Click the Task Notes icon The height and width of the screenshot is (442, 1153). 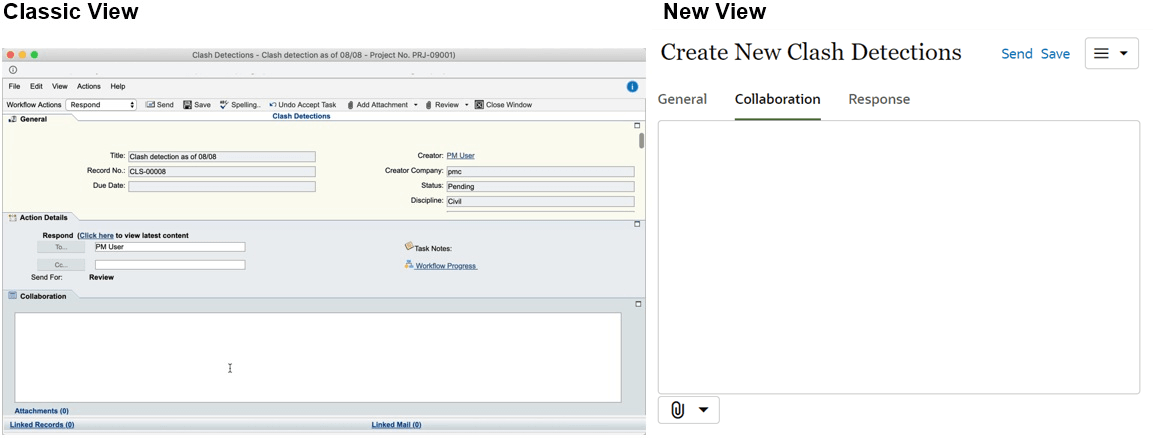tap(409, 247)
